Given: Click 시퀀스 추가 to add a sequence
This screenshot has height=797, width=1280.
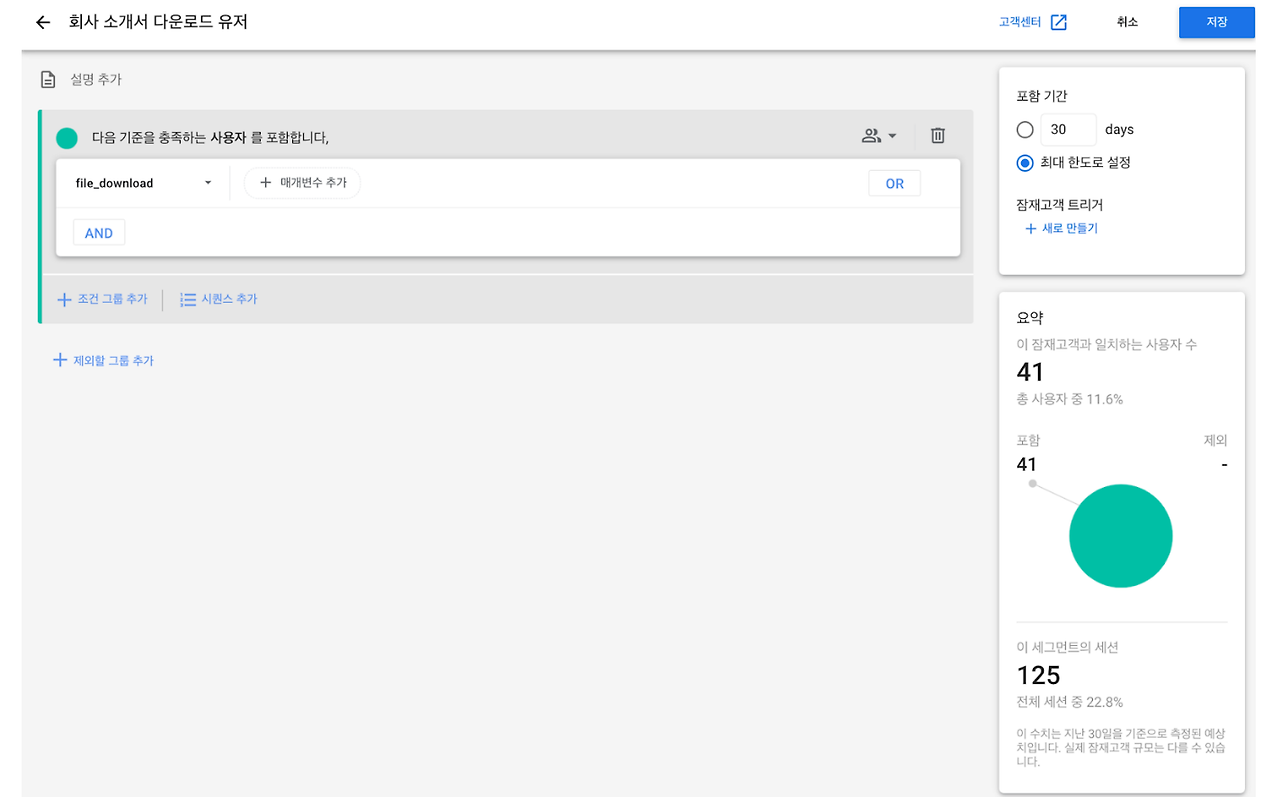Looking at the screenshot, I should pos(218,299).
